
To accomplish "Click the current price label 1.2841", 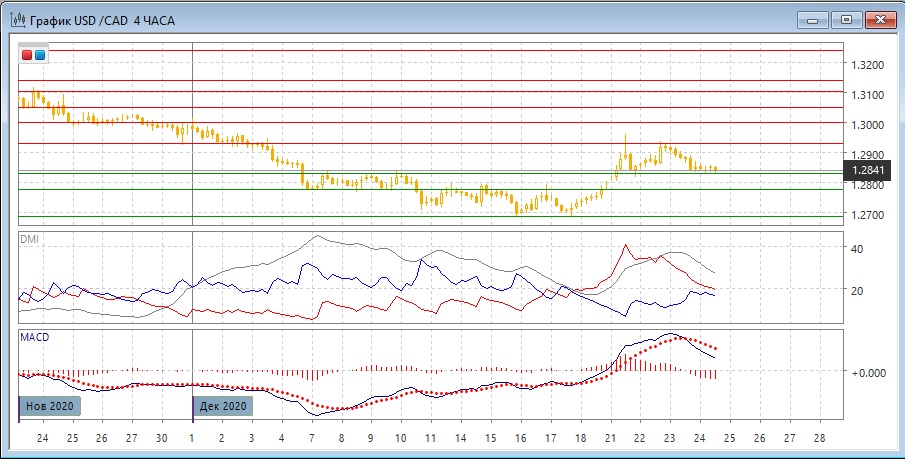I will click(868, 170).
